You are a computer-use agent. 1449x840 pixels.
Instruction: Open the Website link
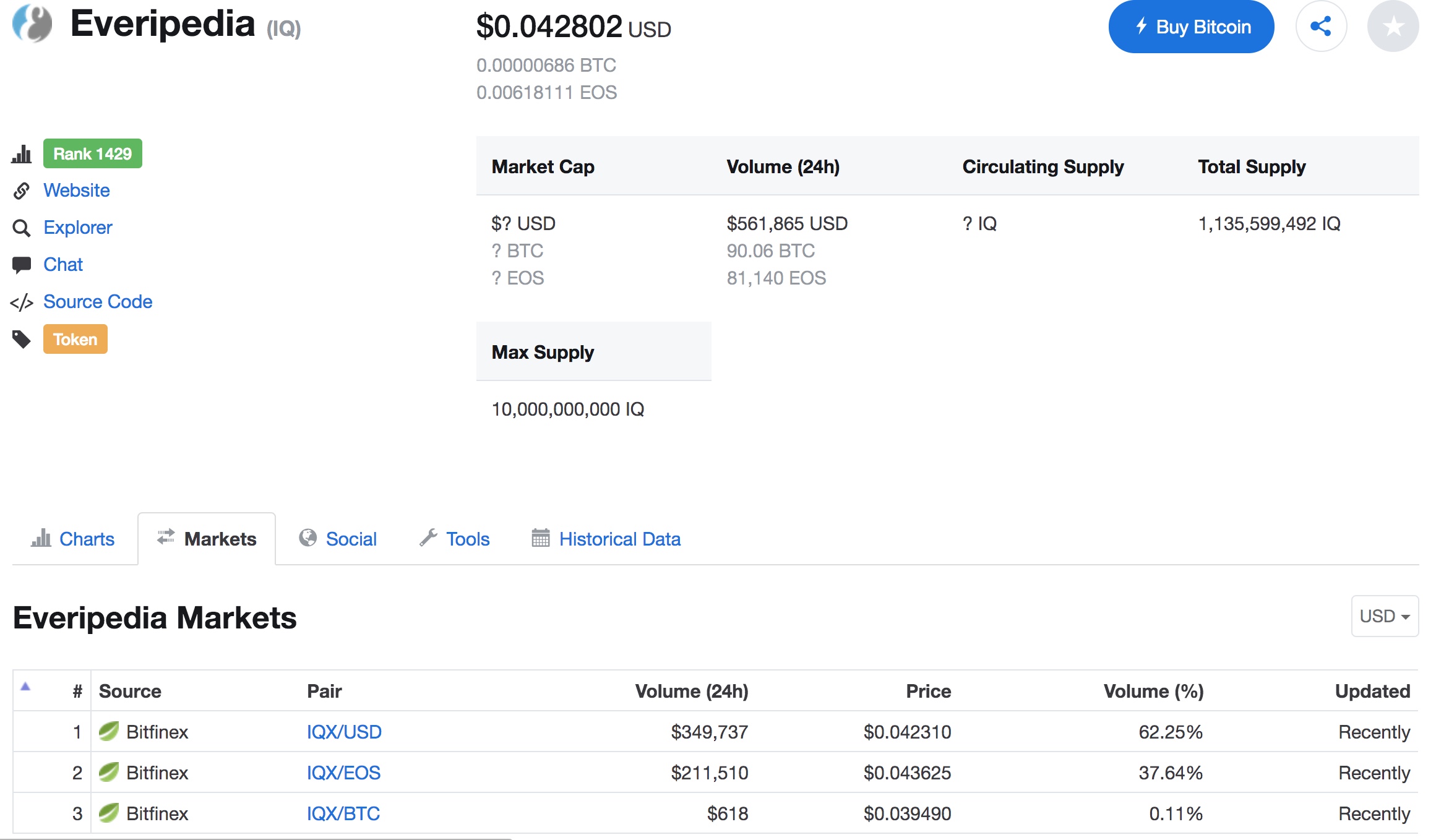(76, 191)
